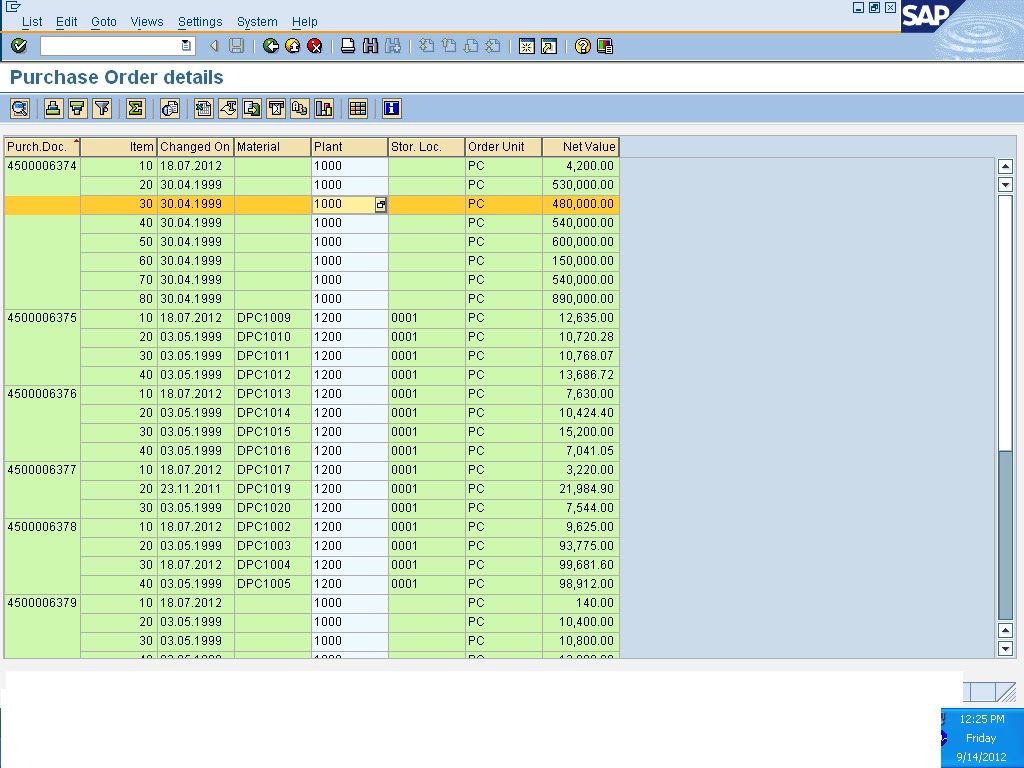Click the red Cancel icon
The height and width of the screenshot is (768, 1024).
(x=315, y=46)
